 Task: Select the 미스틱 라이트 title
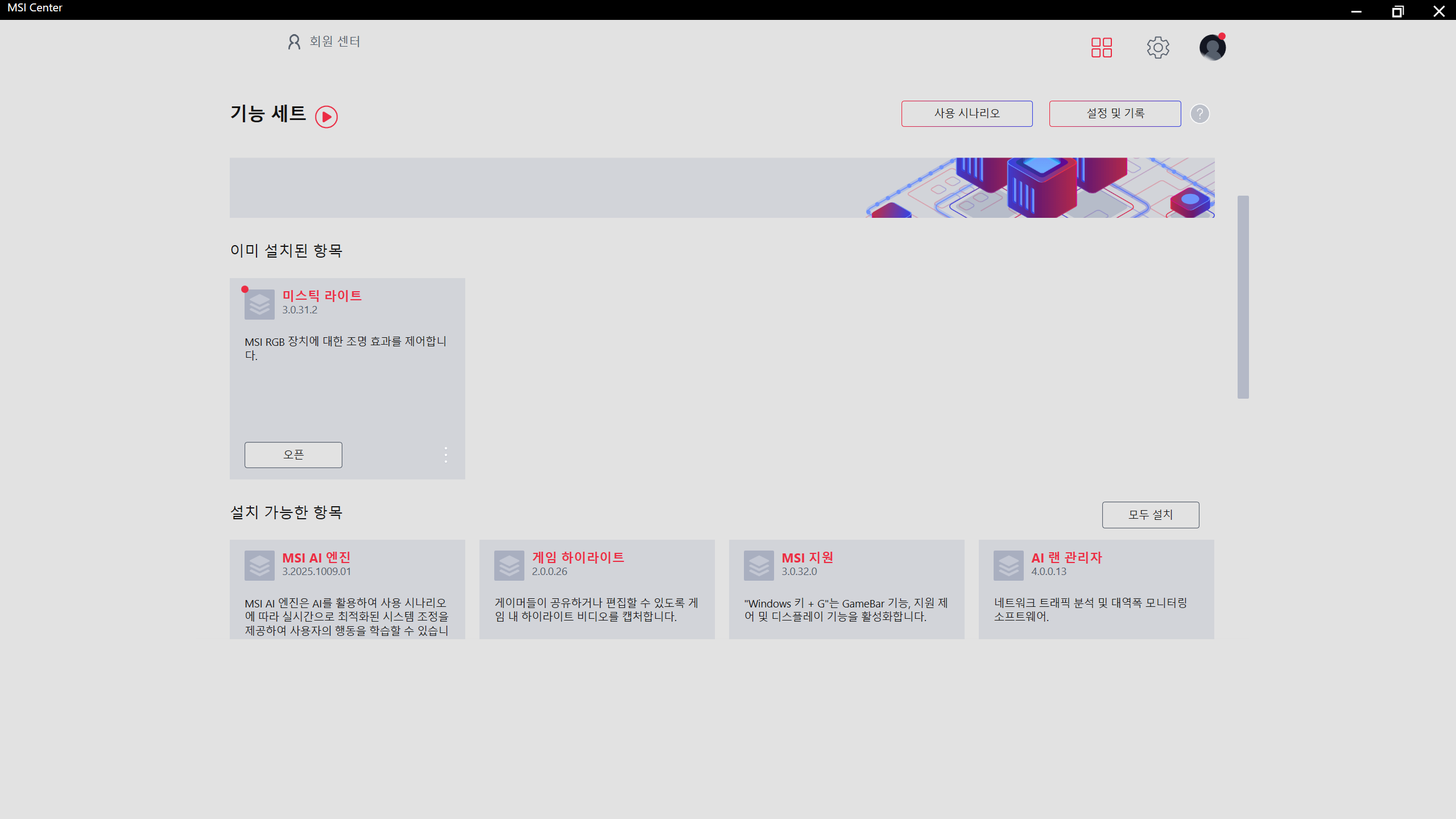point(322,296)
